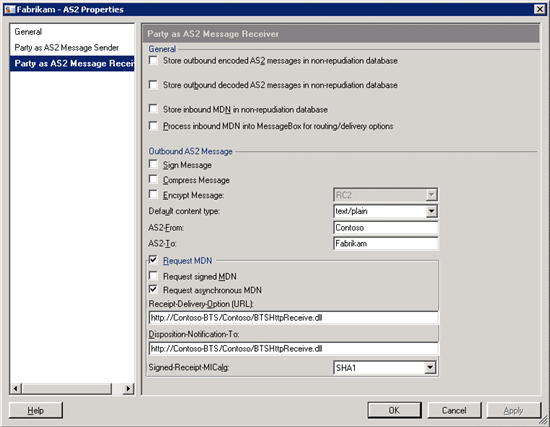550x427 pixels.
Task: Toggle the Compress Message checkbox
Action: click(153, 179)
